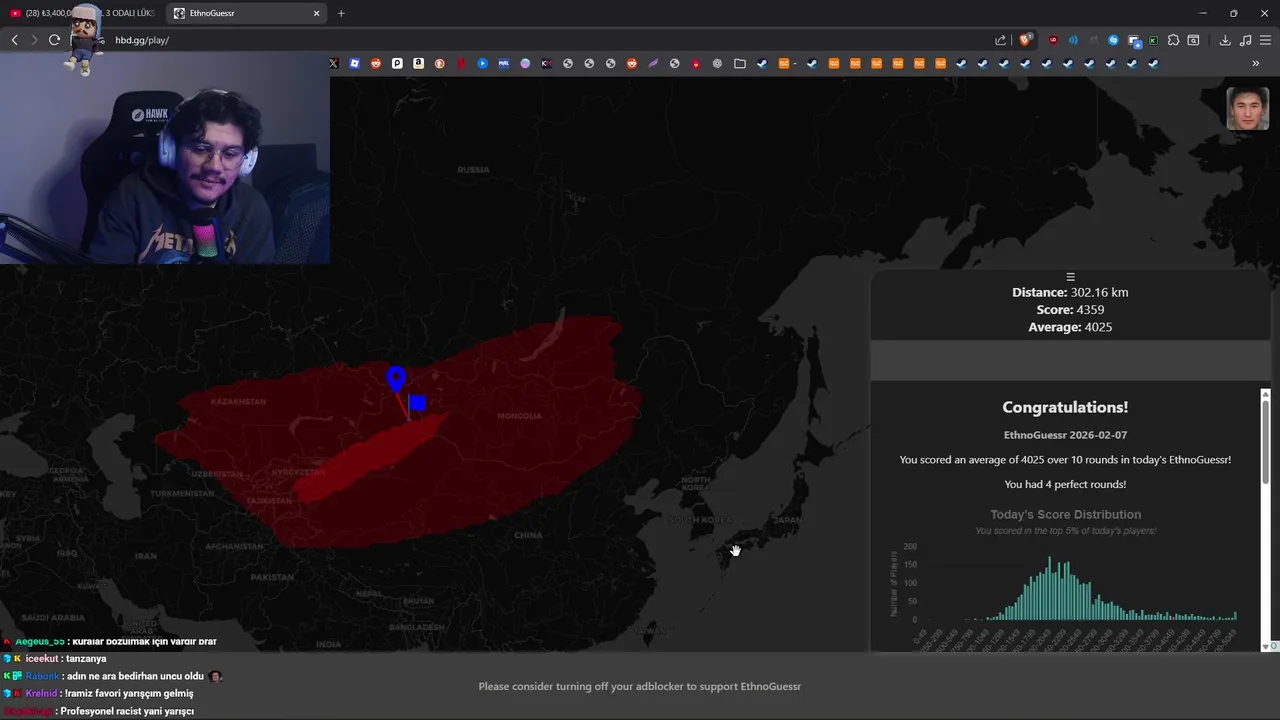Open the Brave Shields lion icon
This screenshot has width=1280, height=720.
click(1025, 40)
